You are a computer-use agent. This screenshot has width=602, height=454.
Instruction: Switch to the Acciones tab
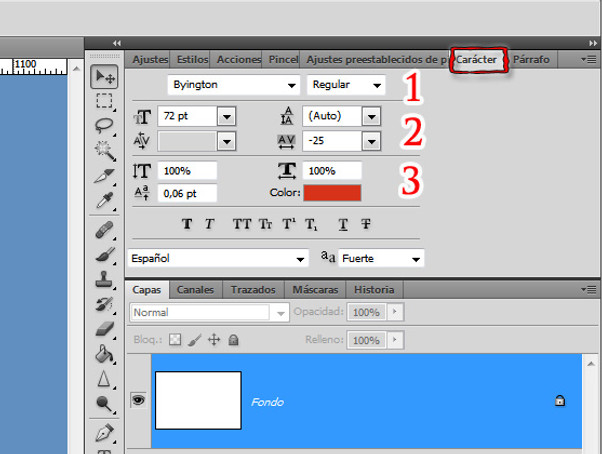[239, 59]
